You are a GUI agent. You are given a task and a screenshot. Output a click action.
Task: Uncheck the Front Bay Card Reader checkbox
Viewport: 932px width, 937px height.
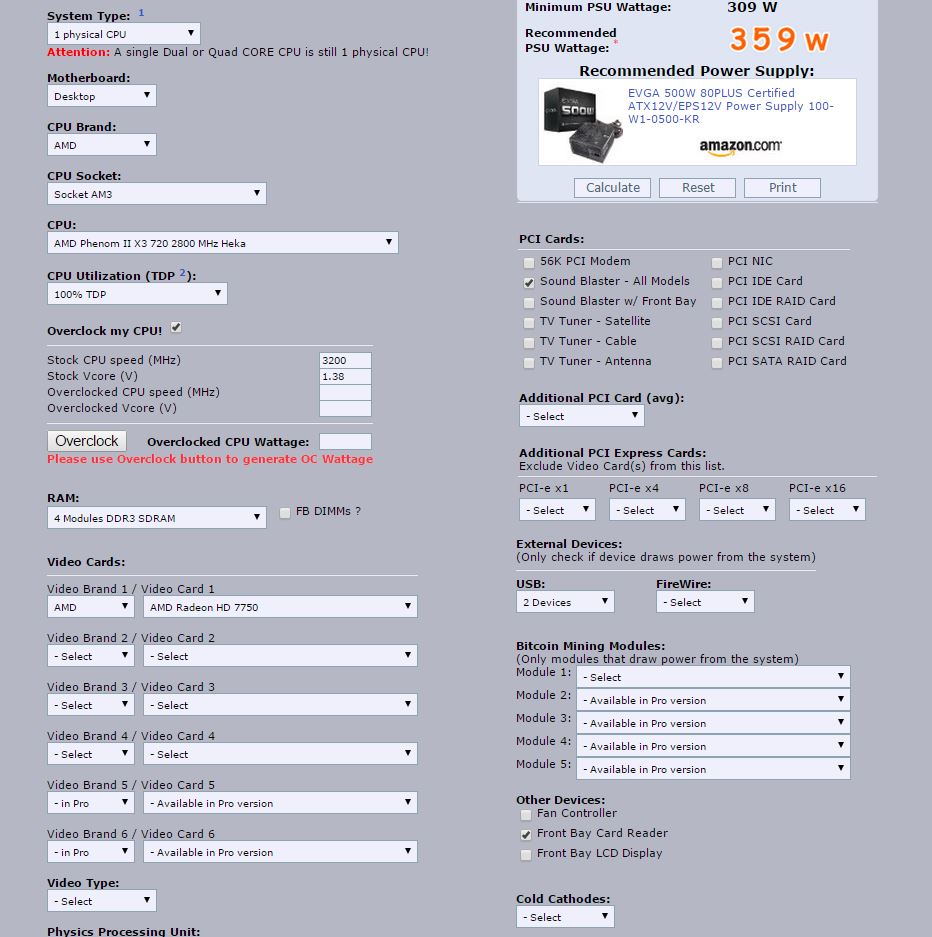click(x=526, y=835)
